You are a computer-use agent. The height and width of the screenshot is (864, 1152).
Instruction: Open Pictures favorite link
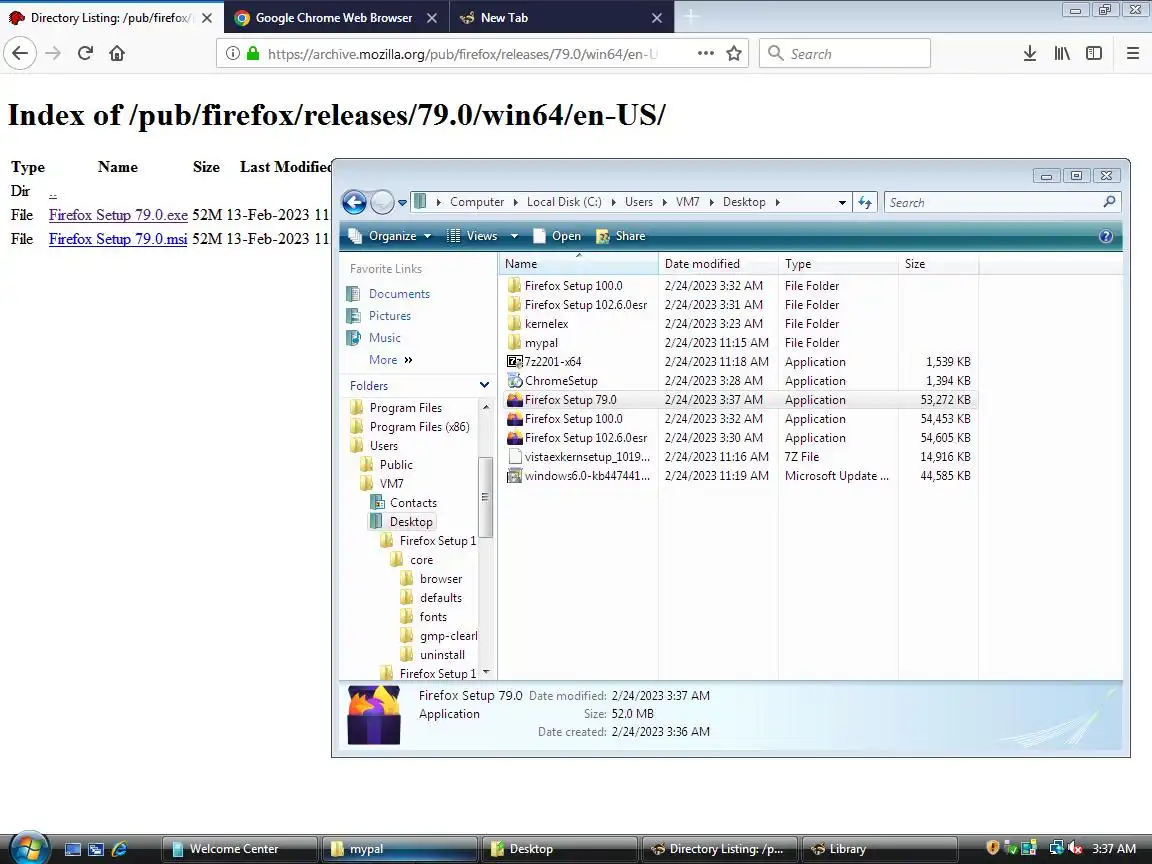click(x=389, y=316)
